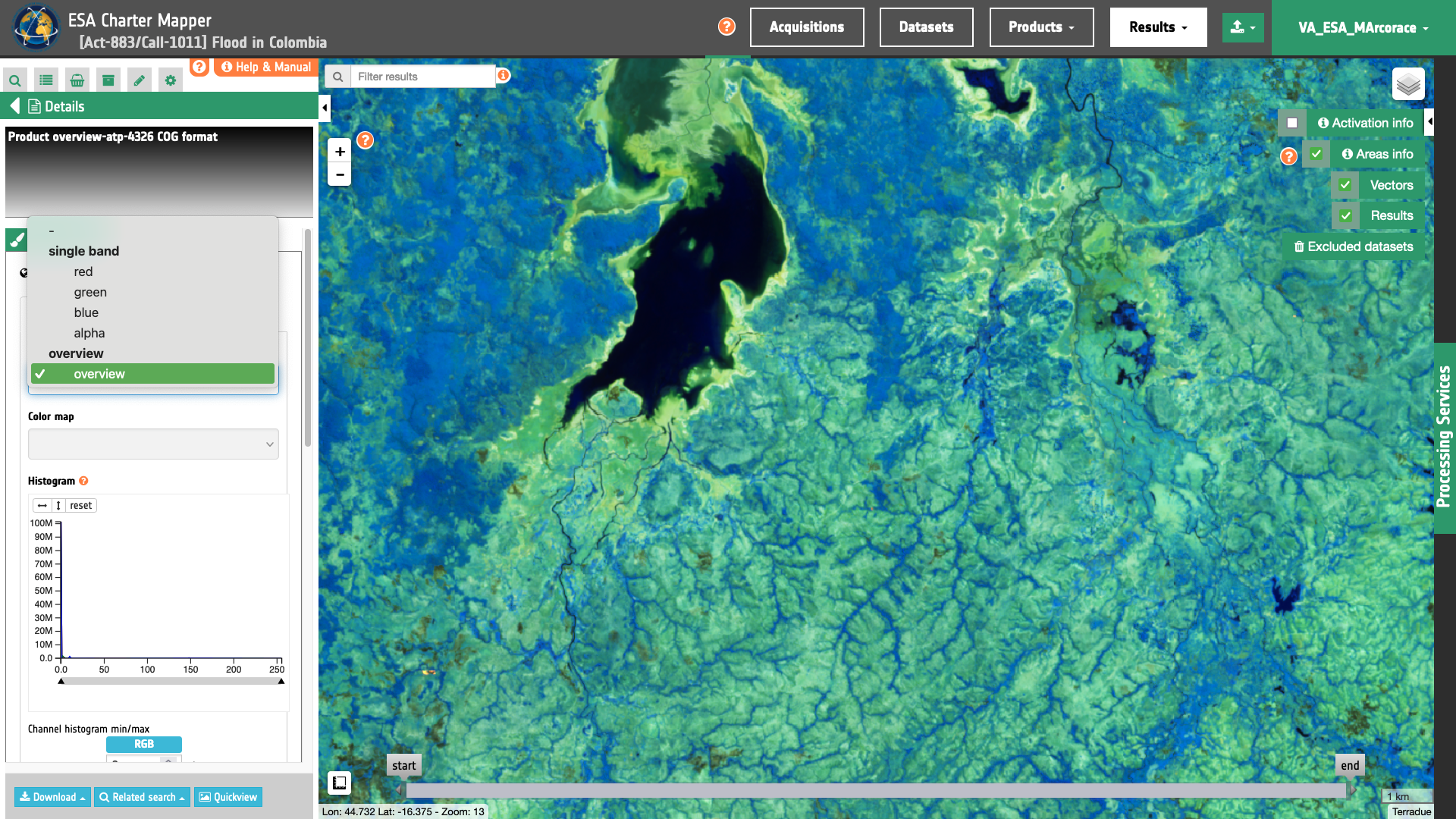
Task: Open the Datasets button
Action: (x=926, y=27)
